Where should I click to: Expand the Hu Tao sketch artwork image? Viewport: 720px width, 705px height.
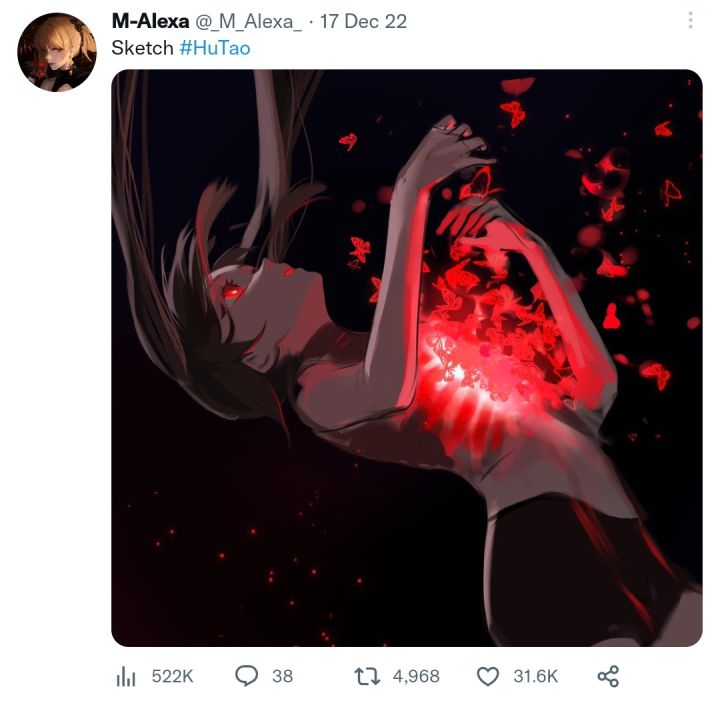click(x=407, y=358)
